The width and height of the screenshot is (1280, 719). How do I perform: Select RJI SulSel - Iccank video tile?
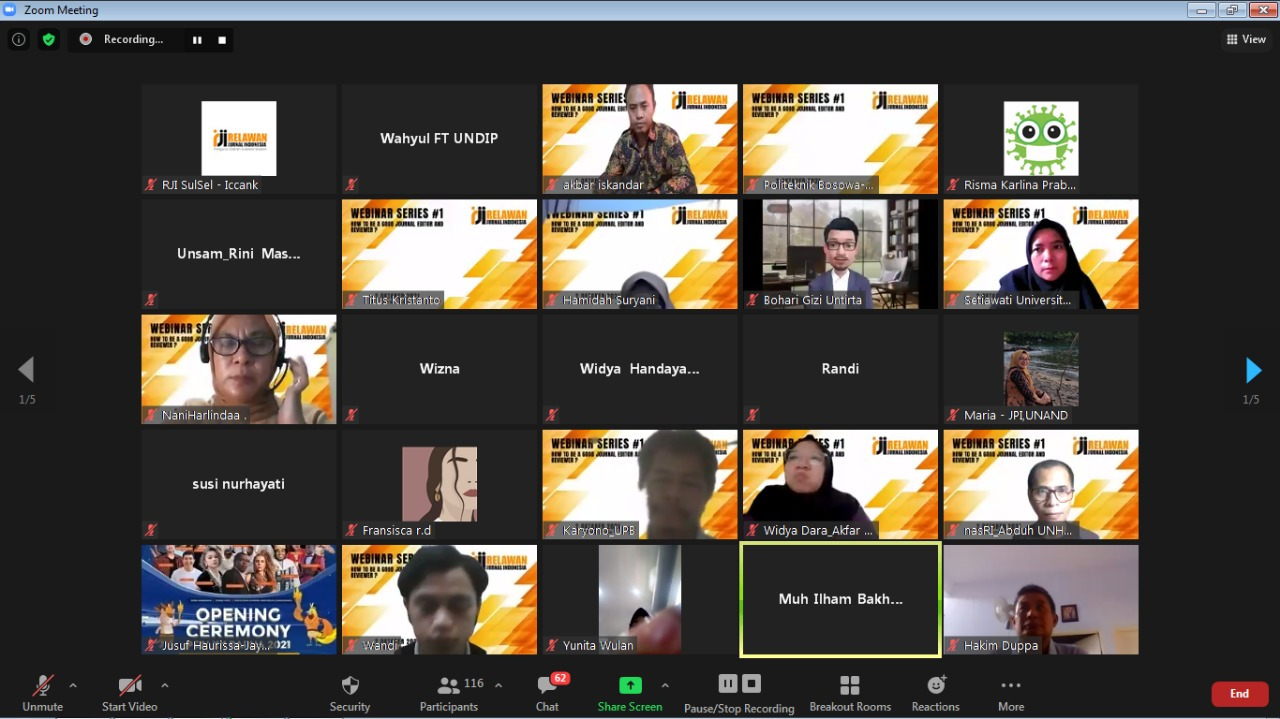point(239,139)
